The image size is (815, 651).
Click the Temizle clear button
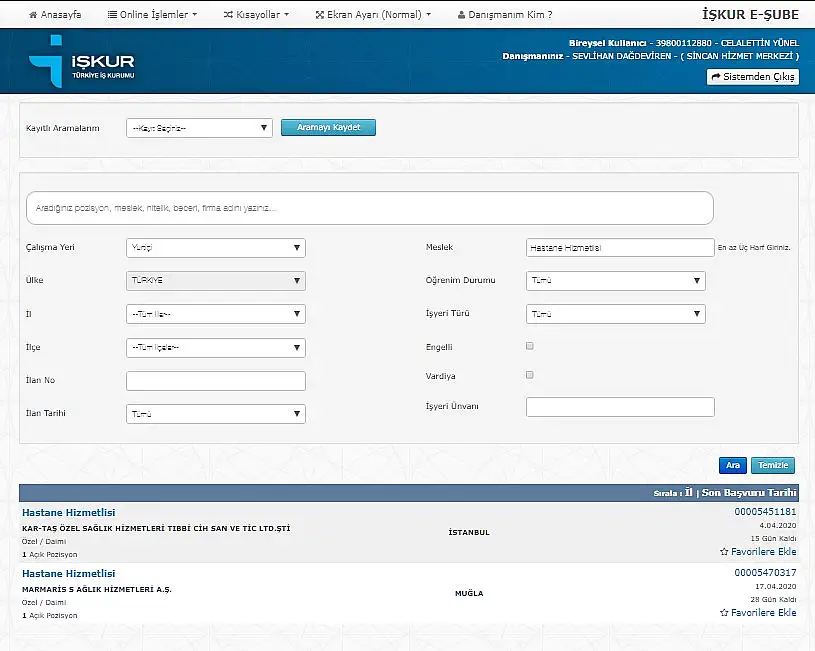pos(772,465)
